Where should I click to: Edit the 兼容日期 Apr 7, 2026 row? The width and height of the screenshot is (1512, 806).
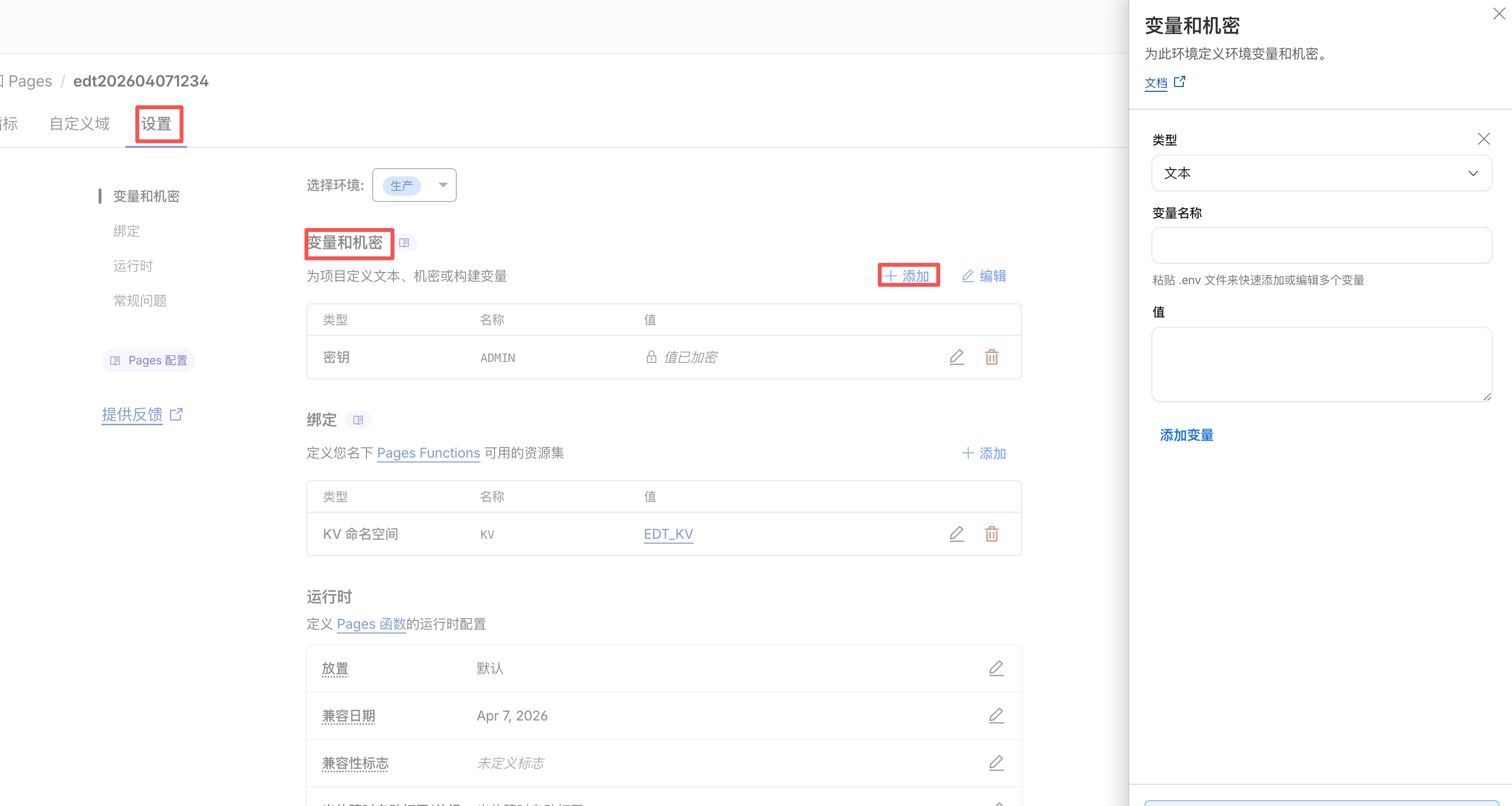tap(996, 716)
